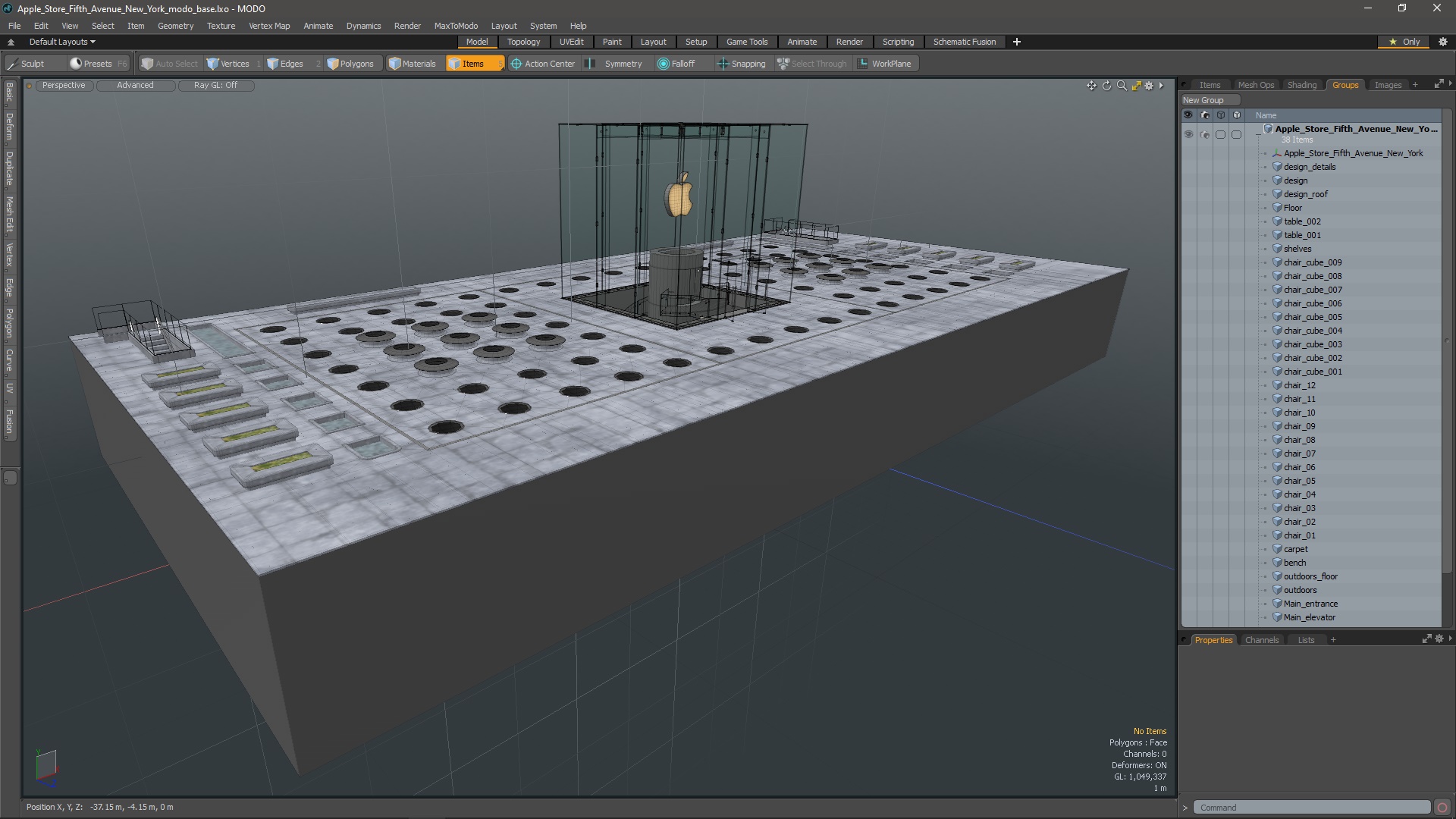Open the Ray GL: Off dropdown
The height and width of the screenshot is (819, 1456).
coord(215,85)
